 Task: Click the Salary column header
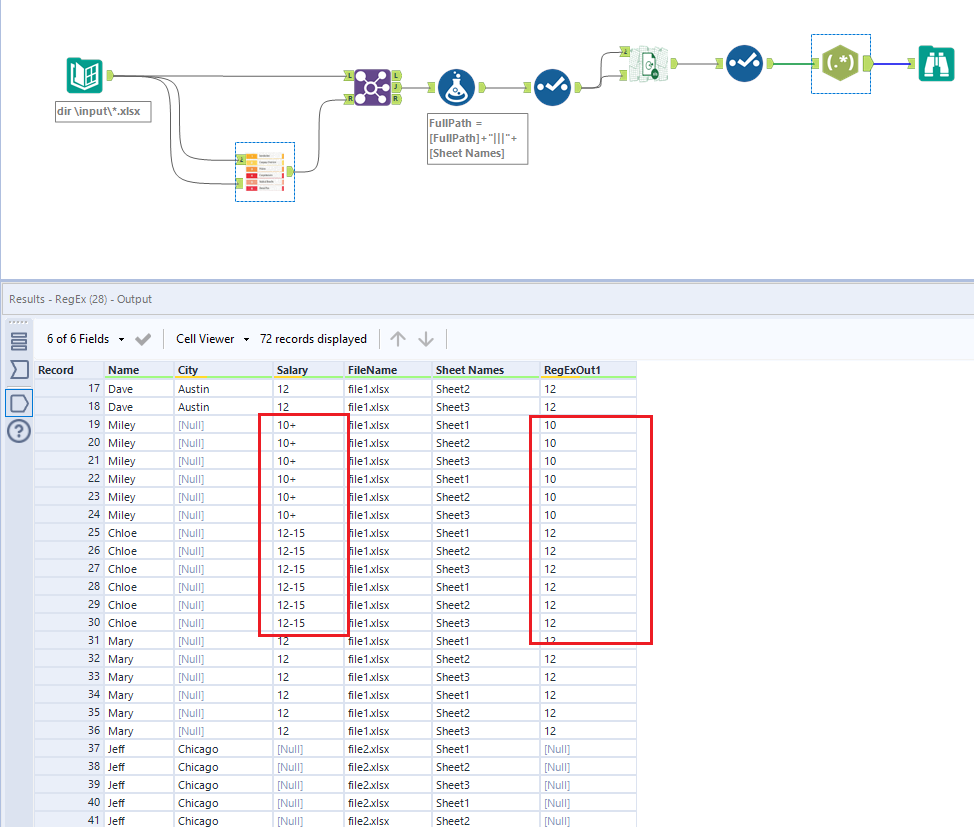pos(309,370)
